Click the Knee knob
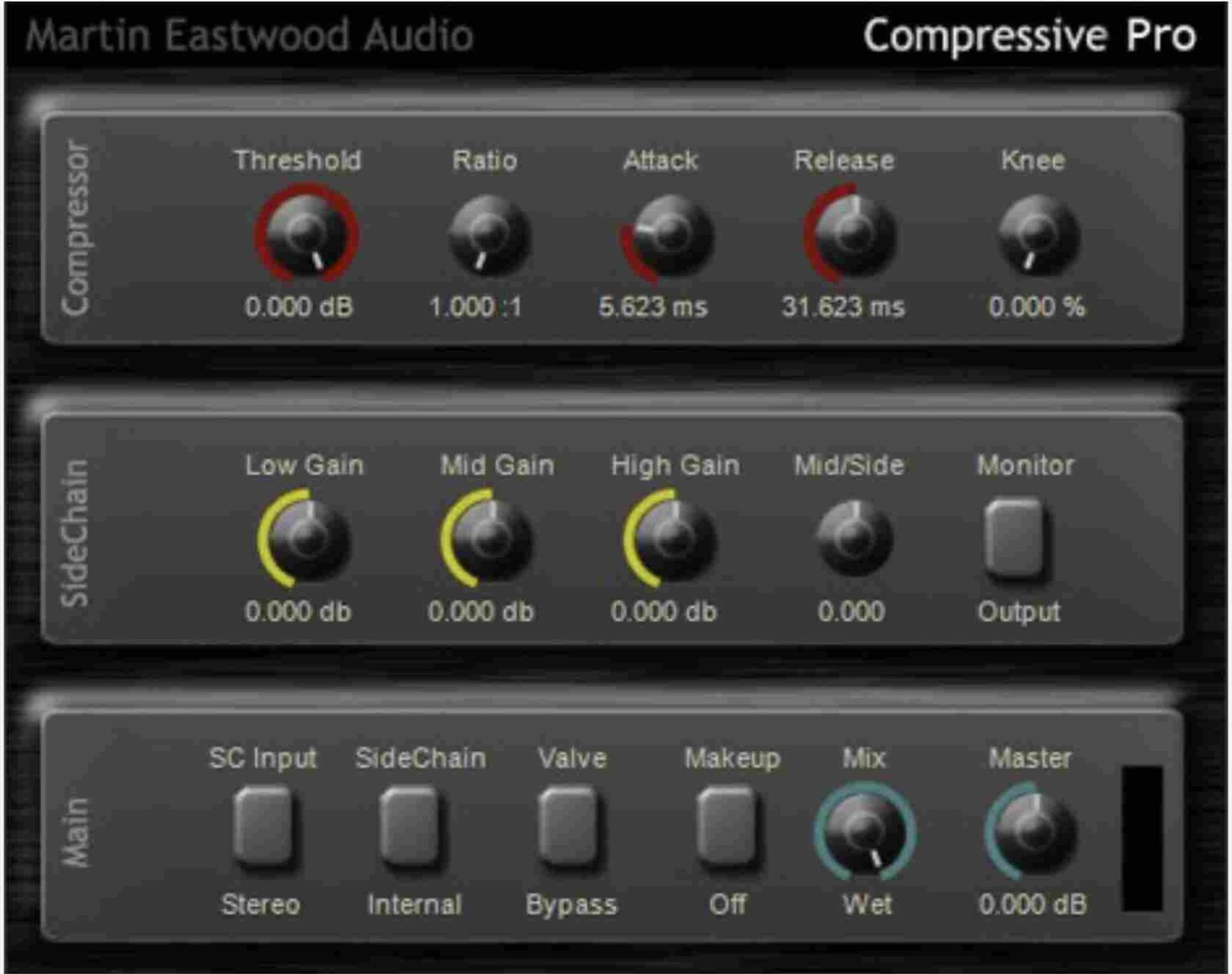The image size is (1232, 974). 1037,235
